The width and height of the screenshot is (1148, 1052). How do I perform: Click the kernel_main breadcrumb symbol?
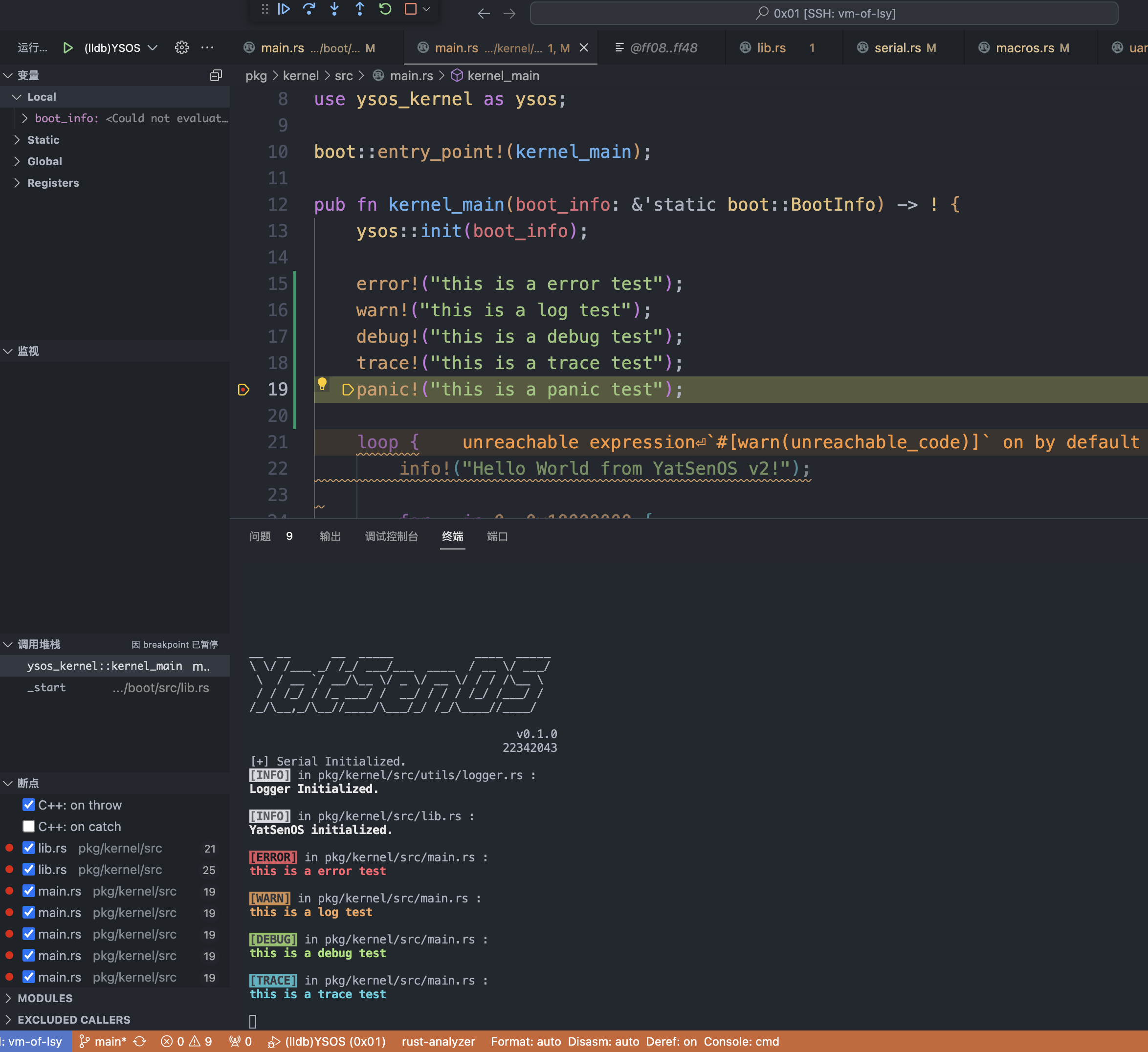pyautogui.click(x=503, y=76)
